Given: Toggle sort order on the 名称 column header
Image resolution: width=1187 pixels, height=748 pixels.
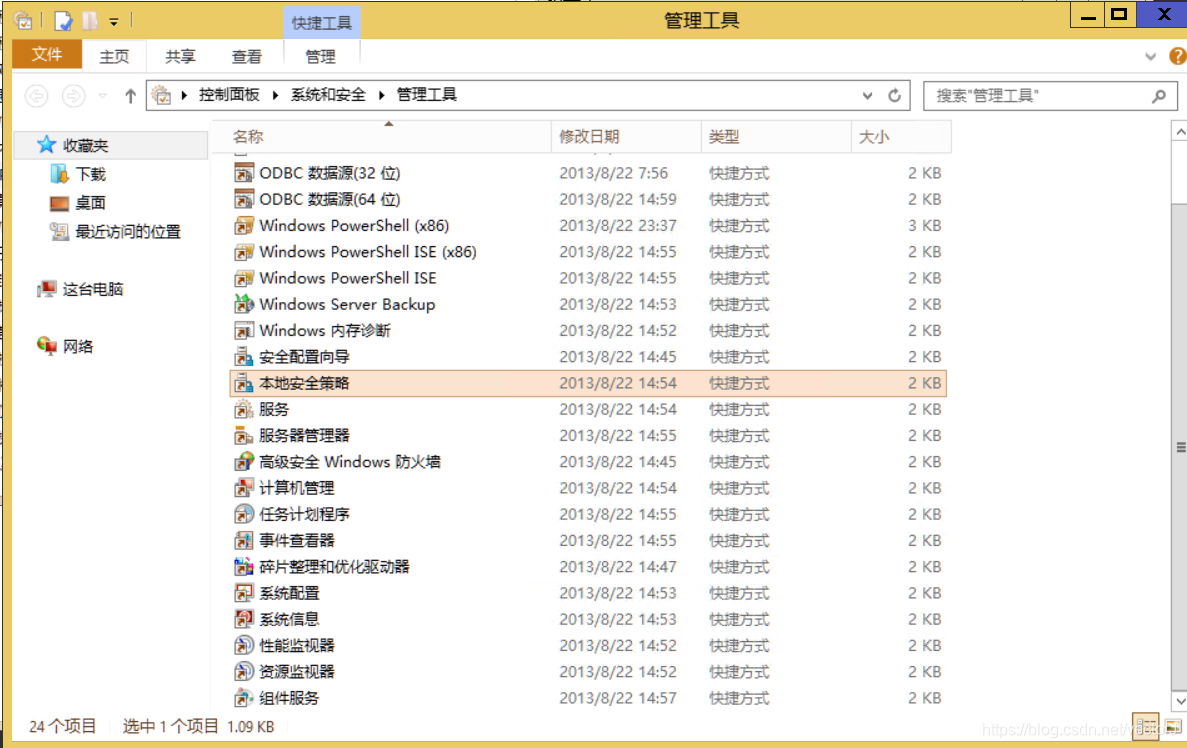Looking at the screenshot, I should coord(247,136).
